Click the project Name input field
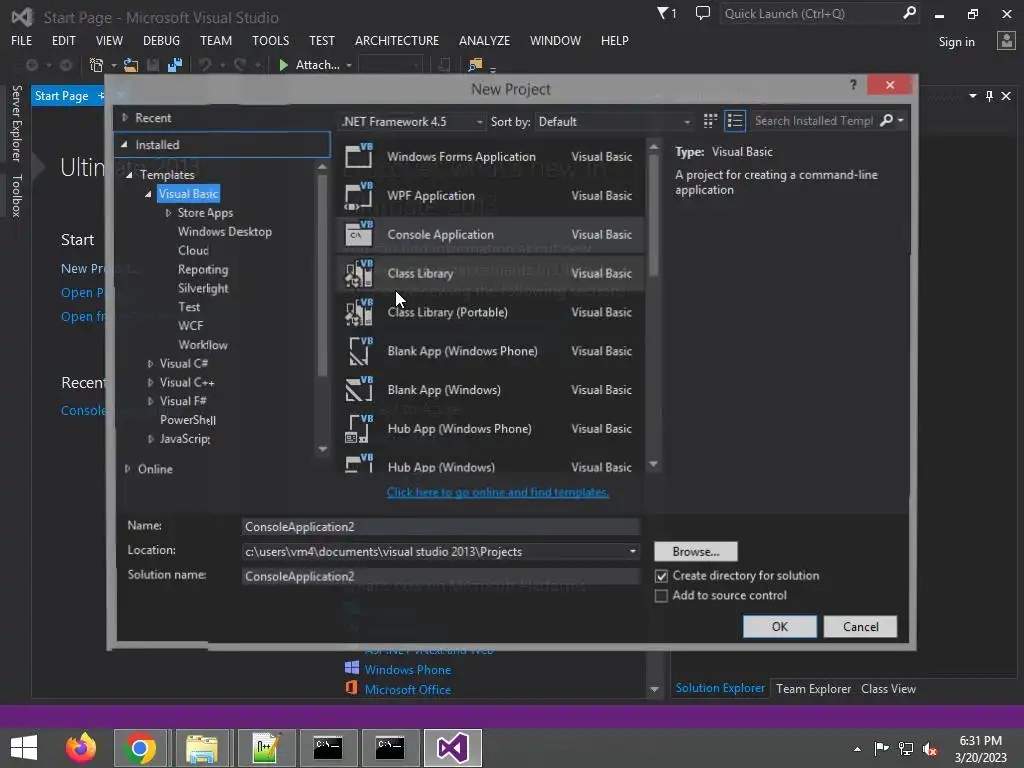 tap(441, 527)
